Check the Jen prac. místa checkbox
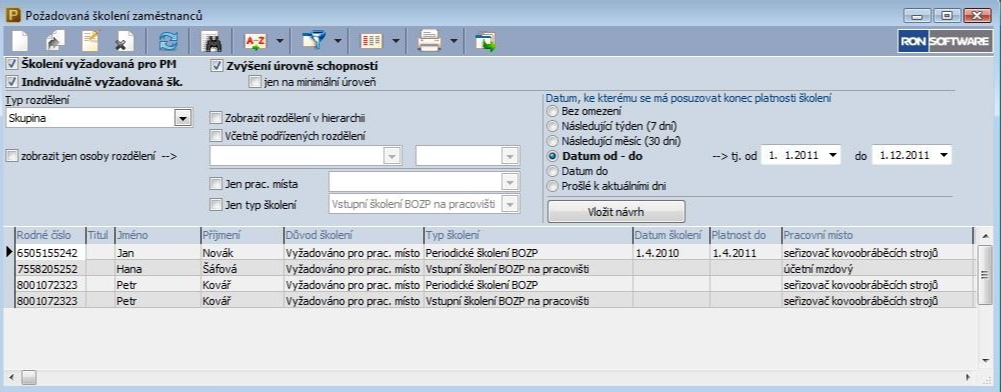1001x392 pixels. (x=216, y=185)
